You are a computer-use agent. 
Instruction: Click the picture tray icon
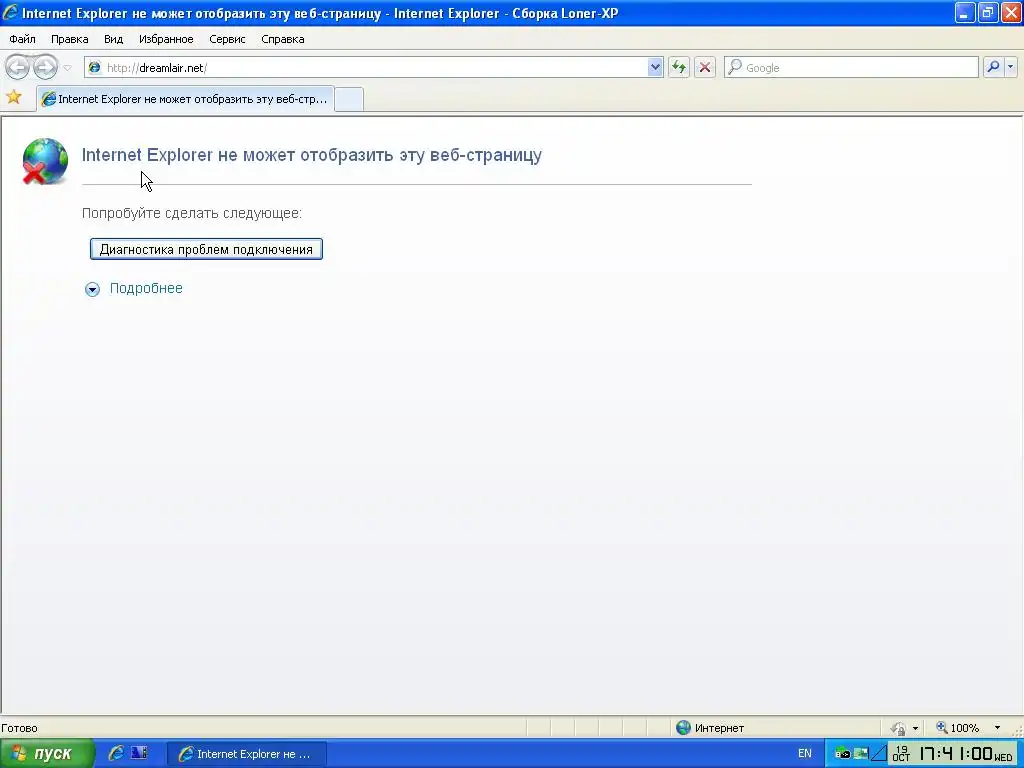pos(861,754)
